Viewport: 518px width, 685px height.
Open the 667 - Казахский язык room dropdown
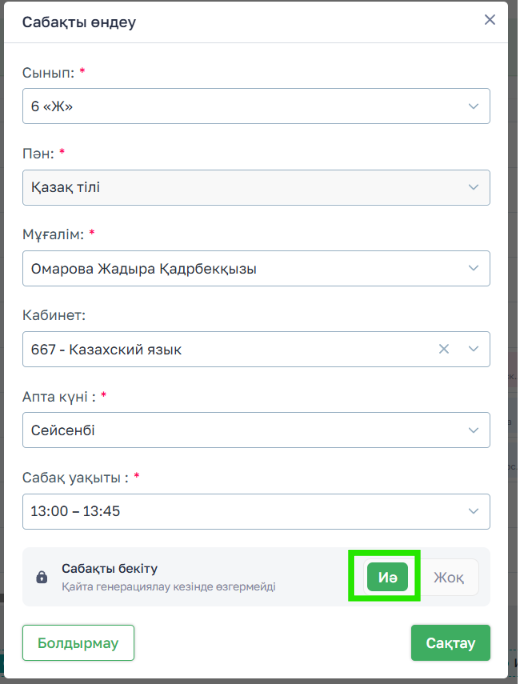256,349
